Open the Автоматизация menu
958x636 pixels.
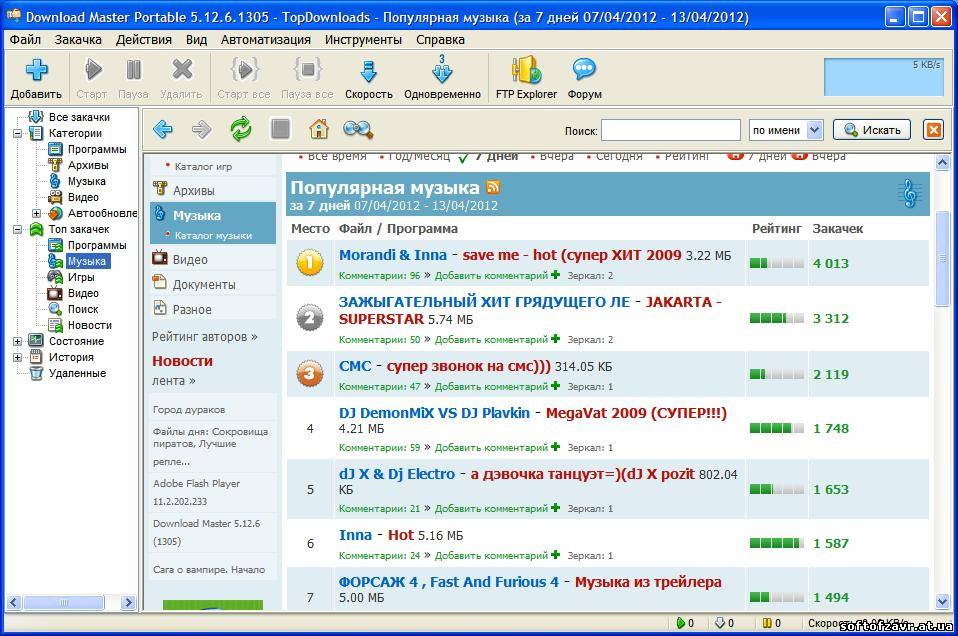pyautogui.click(x=266, y=40)
